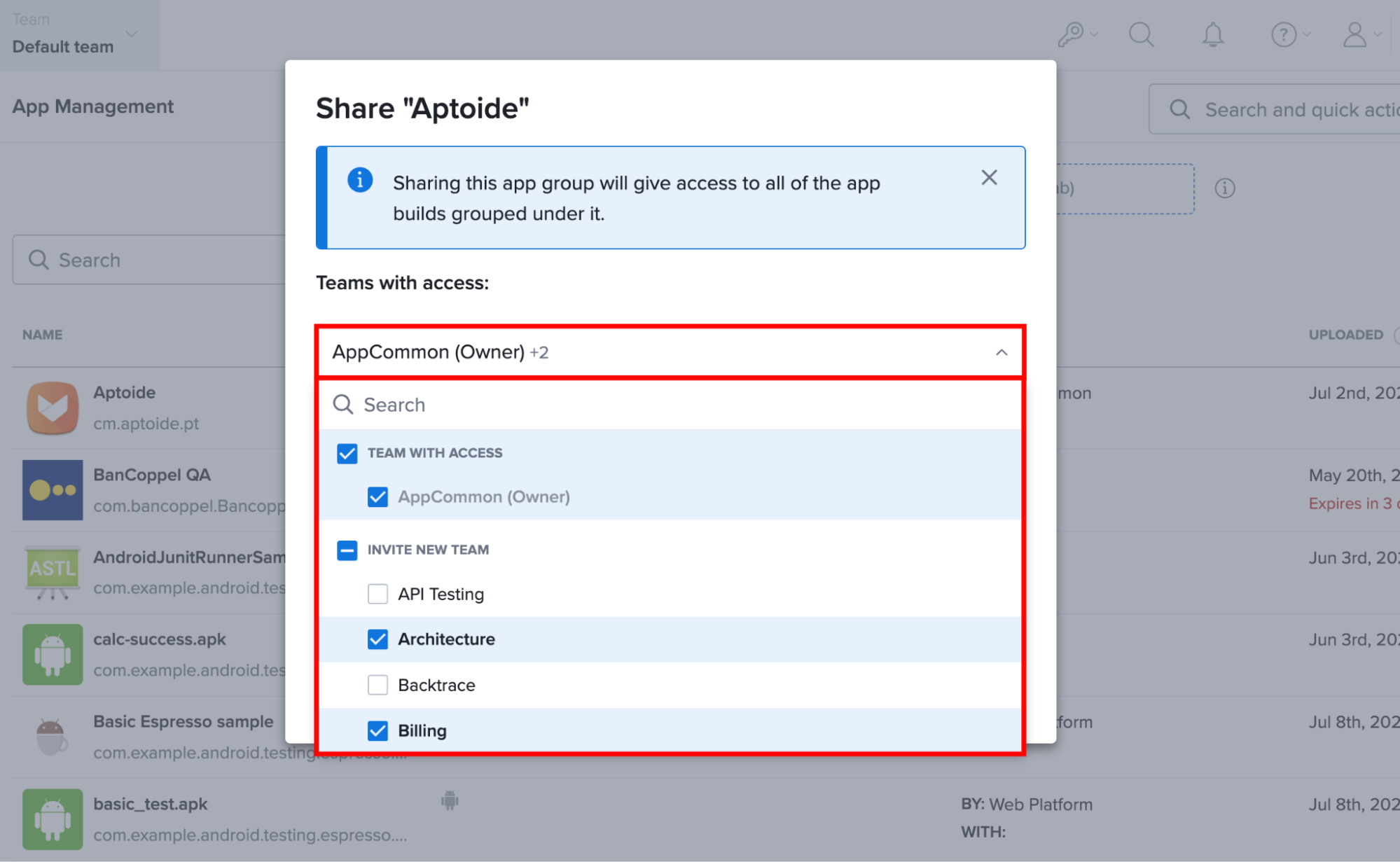Click the Basic Espresso sample app icon
1400x862 pixels.
53,737
